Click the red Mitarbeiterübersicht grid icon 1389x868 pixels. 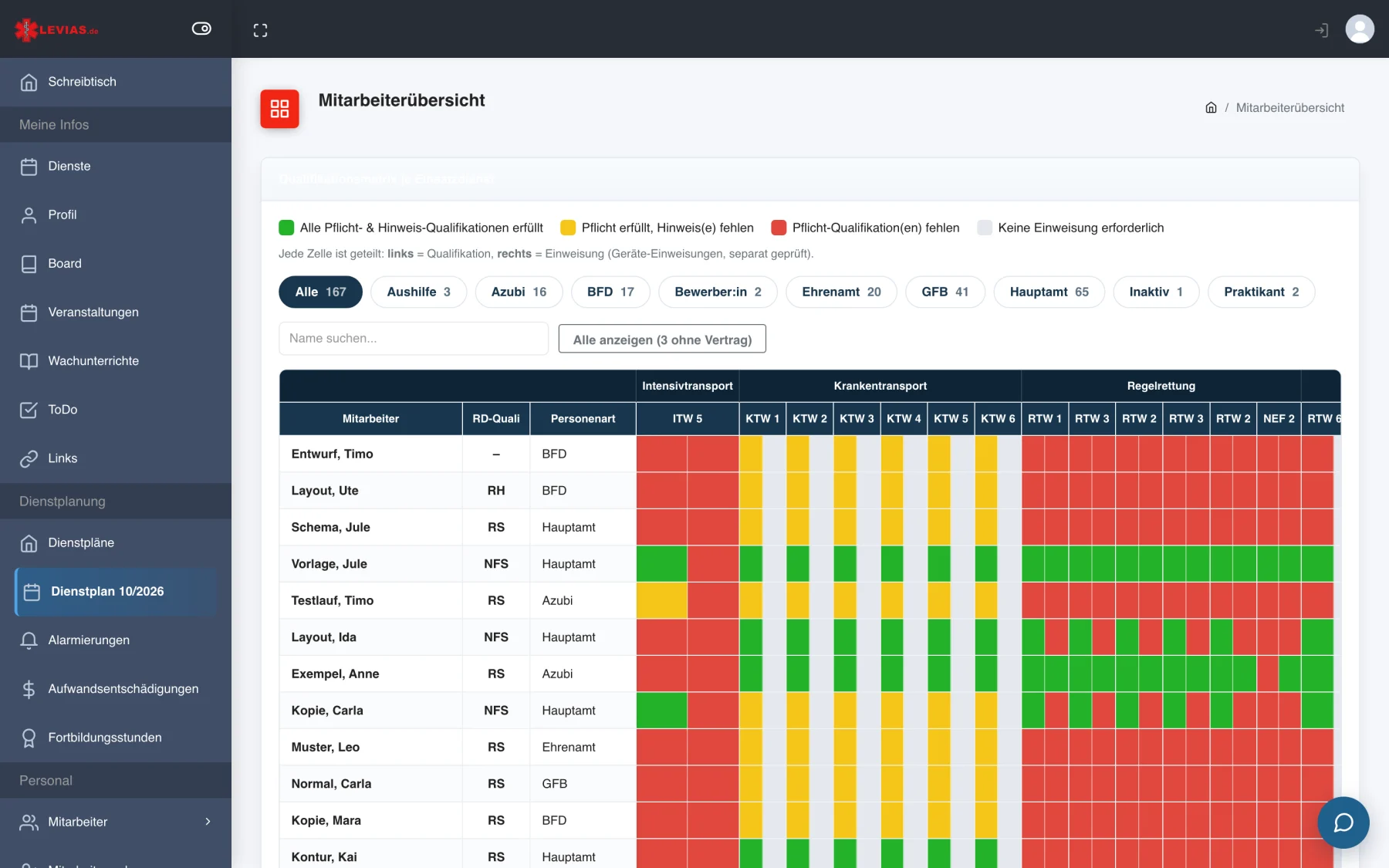tap(279, 109)
